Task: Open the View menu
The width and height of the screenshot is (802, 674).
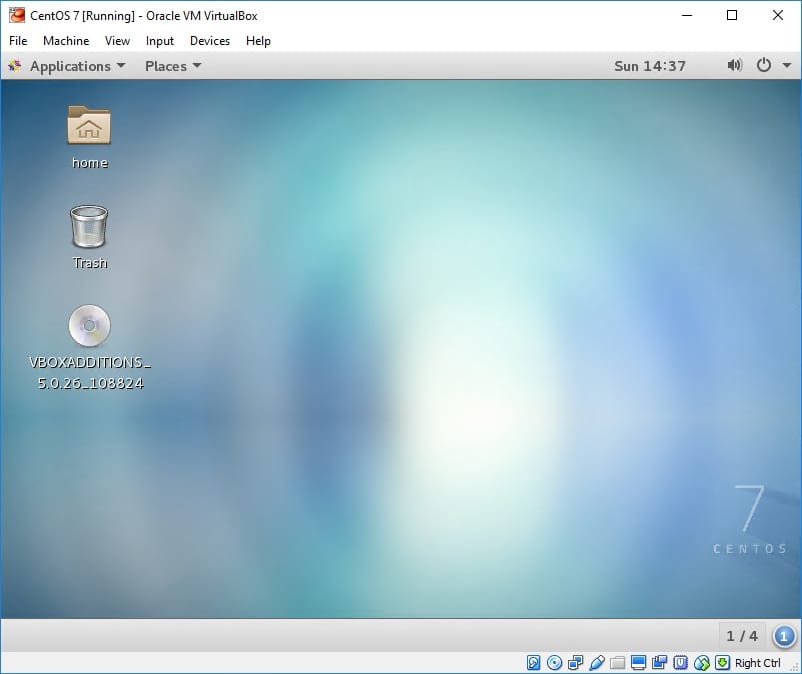Action: tap(117, 41)
